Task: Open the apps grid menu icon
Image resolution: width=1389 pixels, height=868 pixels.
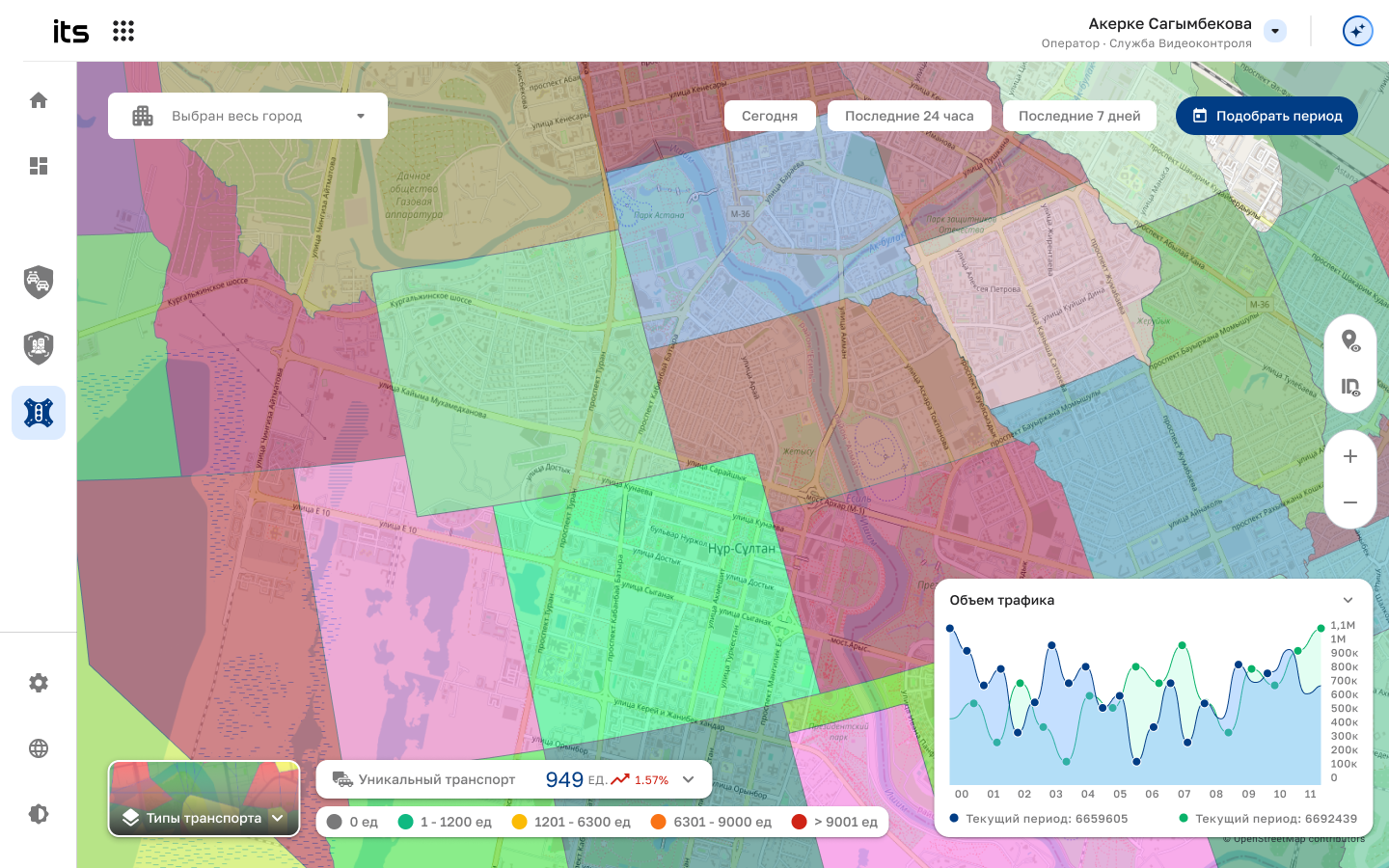Action: 123,31
